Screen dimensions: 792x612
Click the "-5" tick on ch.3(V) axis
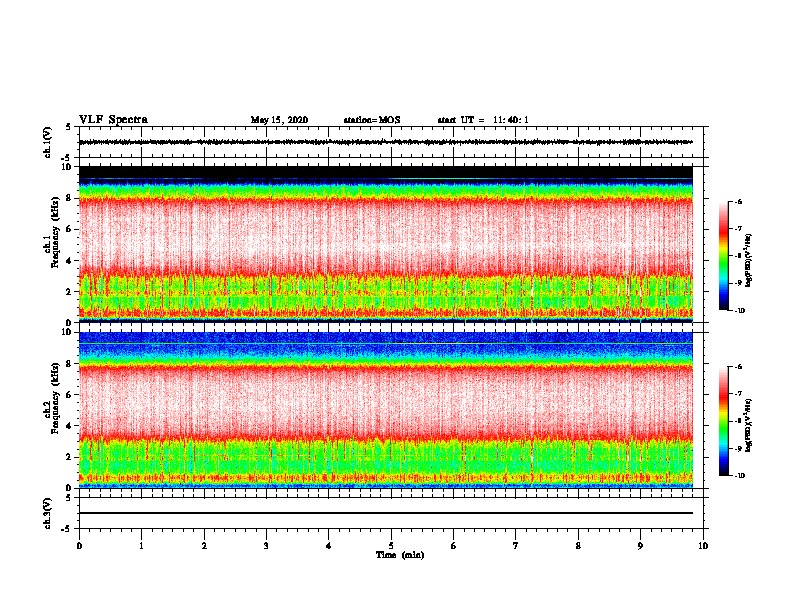pyautogui.click(x=67, y=529)
